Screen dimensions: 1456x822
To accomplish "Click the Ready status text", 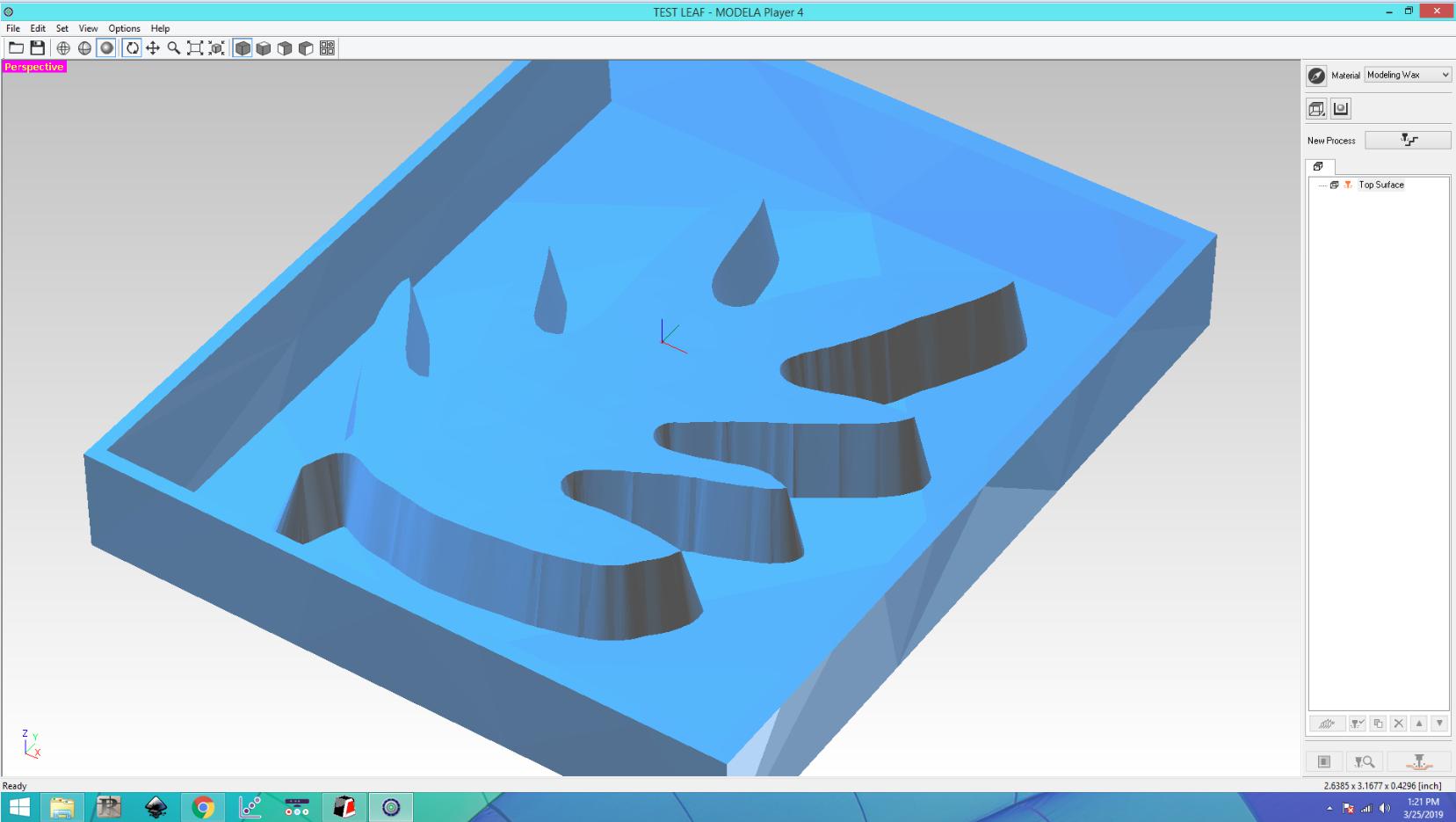I will point(15,786).
